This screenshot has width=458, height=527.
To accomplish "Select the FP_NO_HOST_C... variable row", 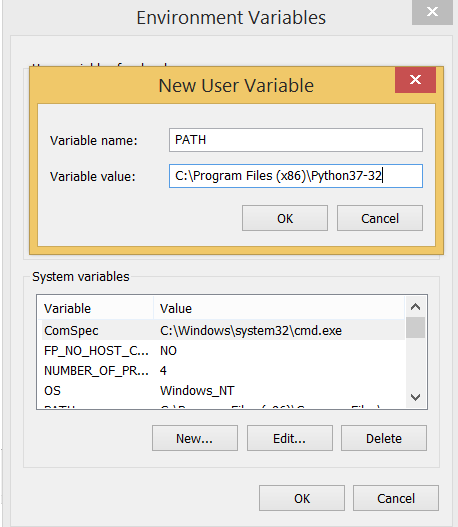I will click(x=221, y=351).
